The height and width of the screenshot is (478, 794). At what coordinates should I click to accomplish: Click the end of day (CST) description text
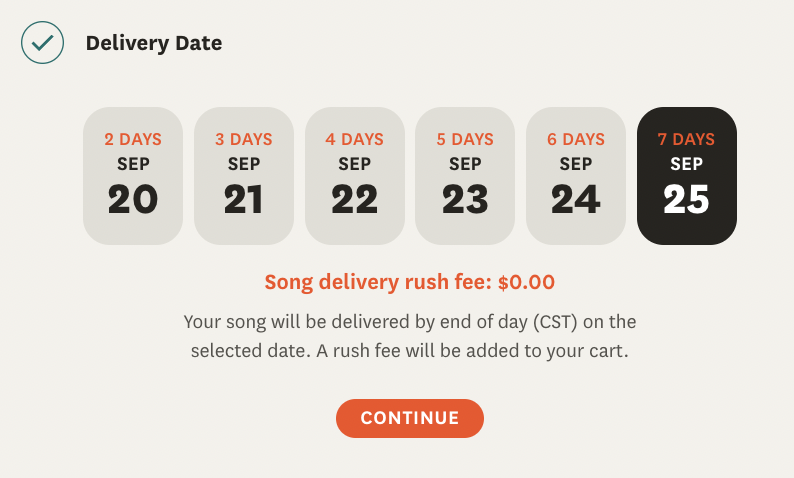coord(410,336)
